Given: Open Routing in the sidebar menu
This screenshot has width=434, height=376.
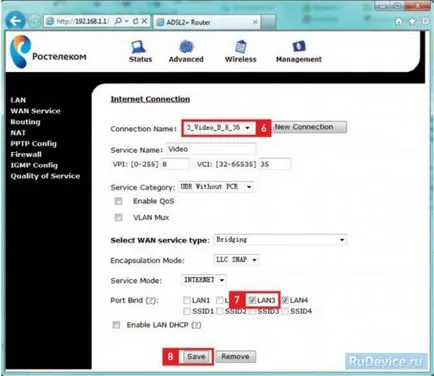Looking at the screenshot, I should click(x=25, y=122).
